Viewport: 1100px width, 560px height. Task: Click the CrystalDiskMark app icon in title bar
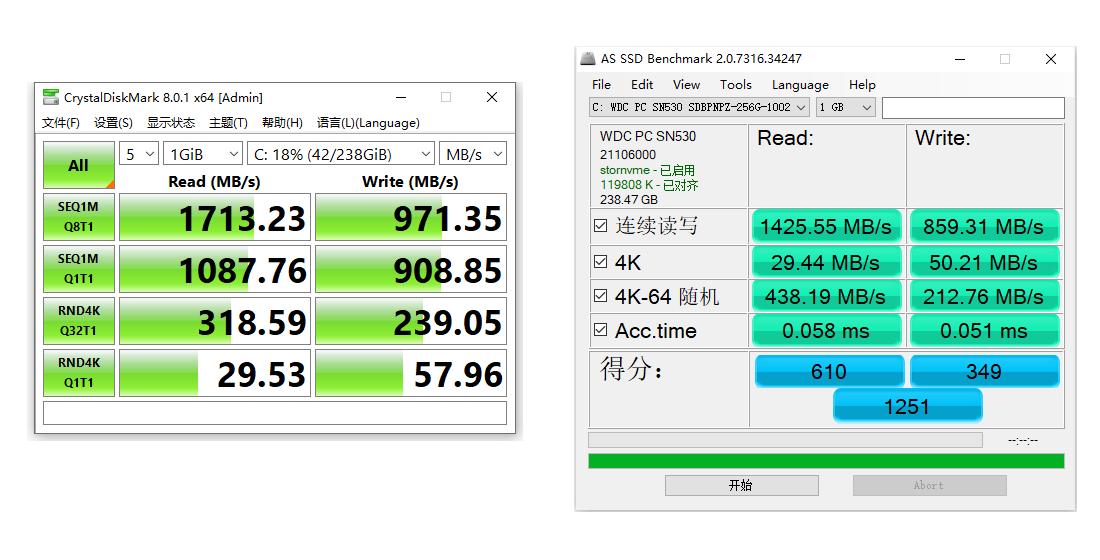pyautogui.click(x=51, y=97)
